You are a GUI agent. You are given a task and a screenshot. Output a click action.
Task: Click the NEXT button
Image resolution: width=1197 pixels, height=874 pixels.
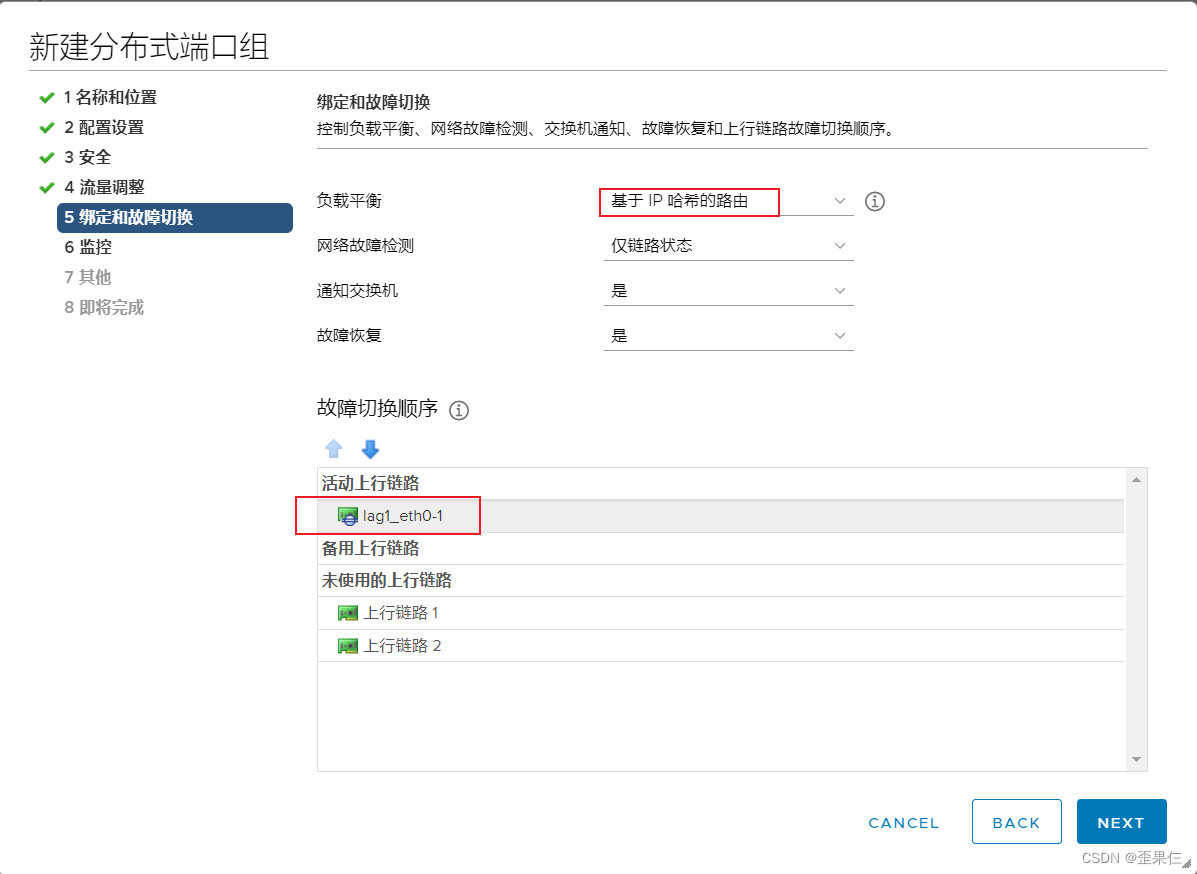pyautogui.click(x=1121, y=822)
